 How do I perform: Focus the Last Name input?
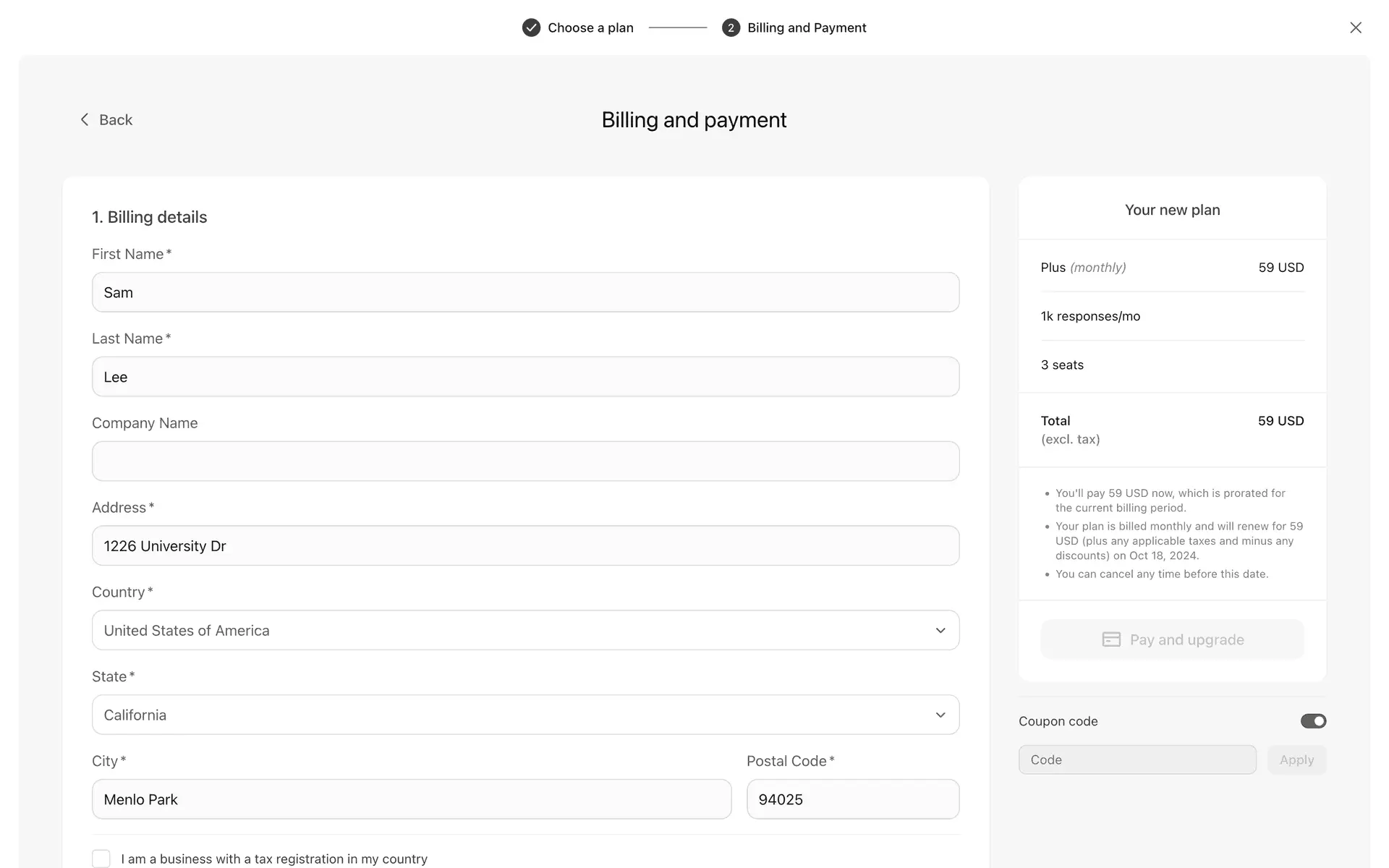(525, 377)
